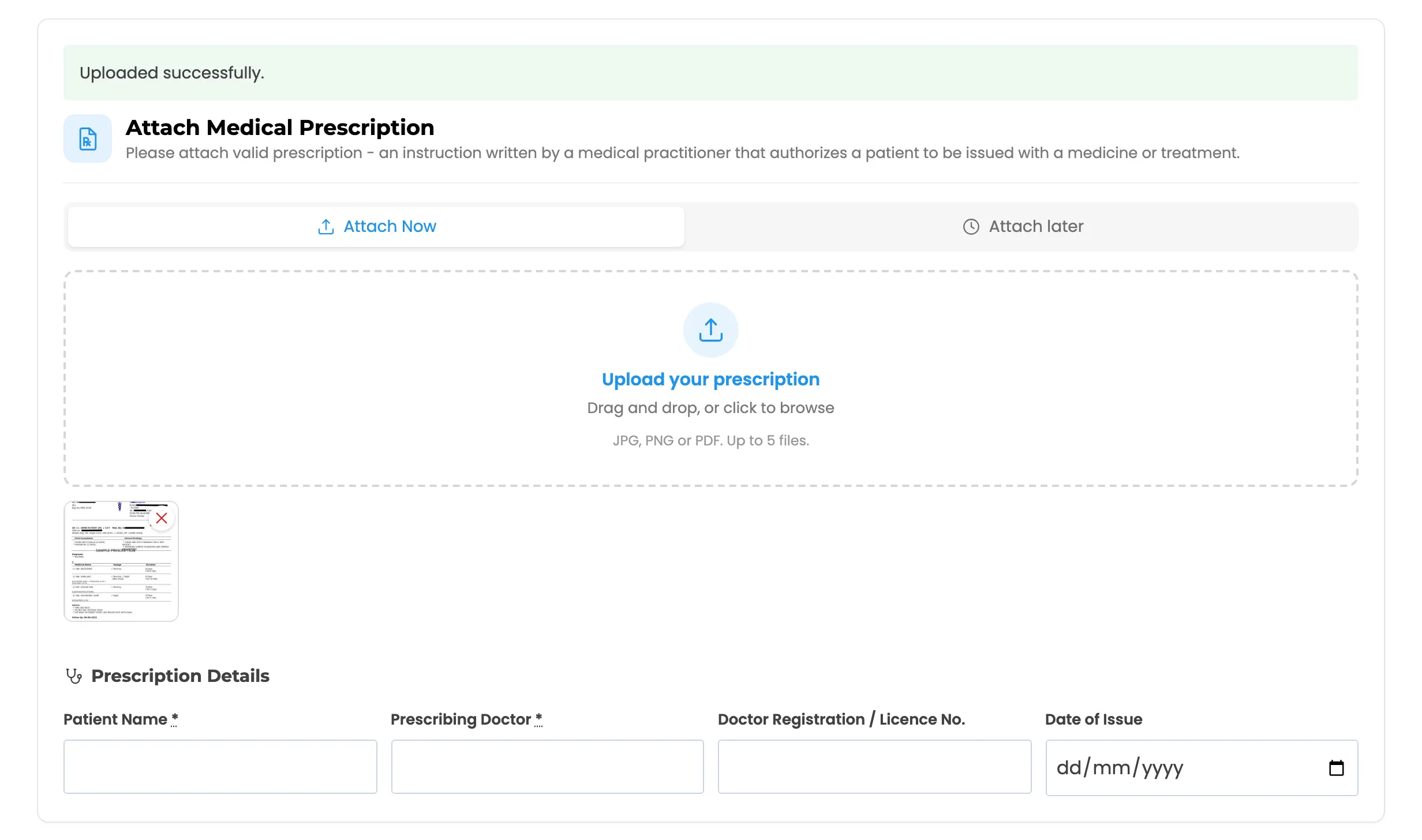Open the uploaded prescription thumbnail

coord(121,561)
